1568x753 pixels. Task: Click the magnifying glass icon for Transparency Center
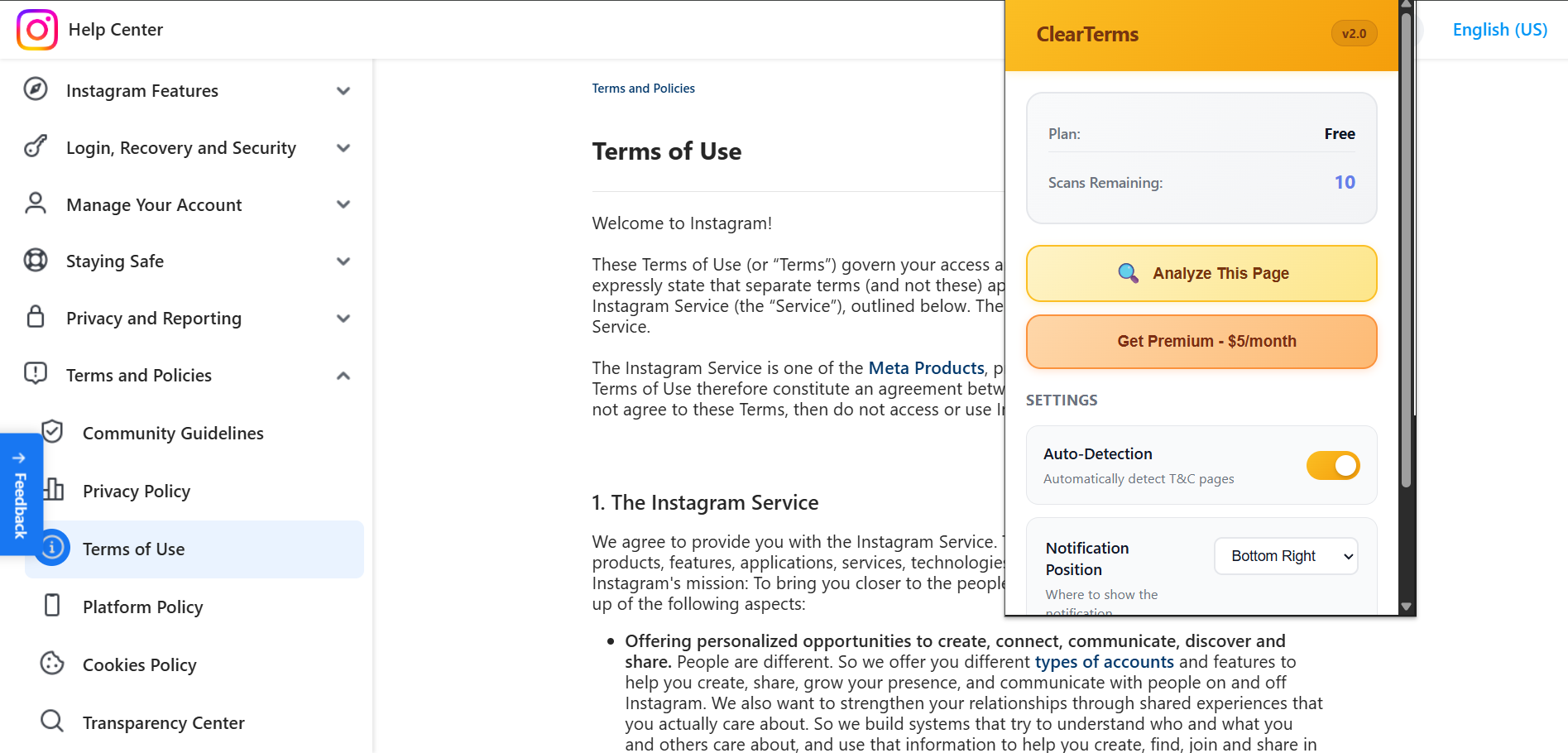coord(52,721)
